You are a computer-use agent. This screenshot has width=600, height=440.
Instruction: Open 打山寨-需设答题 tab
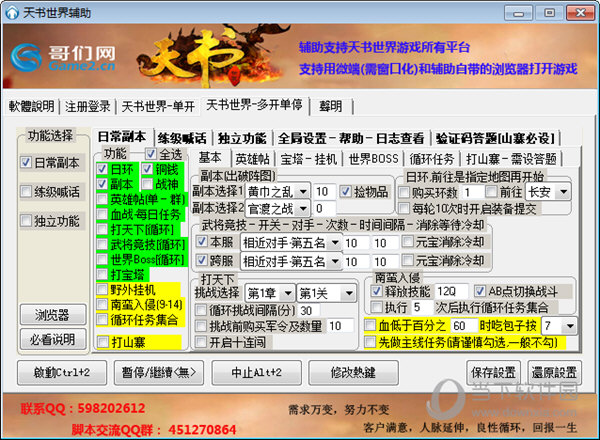click(511, 159)
